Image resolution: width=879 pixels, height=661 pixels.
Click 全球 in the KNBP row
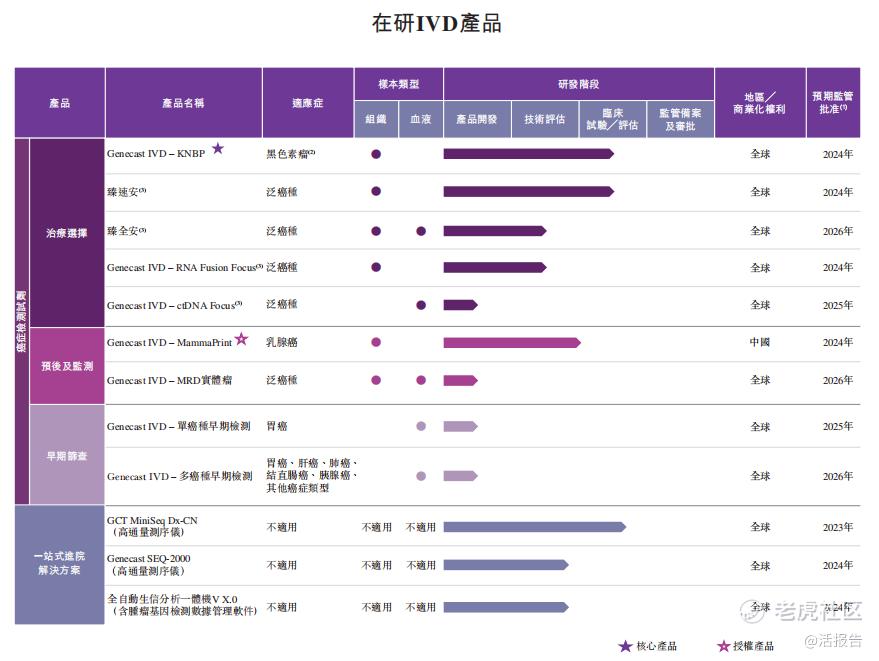[760, 154]
